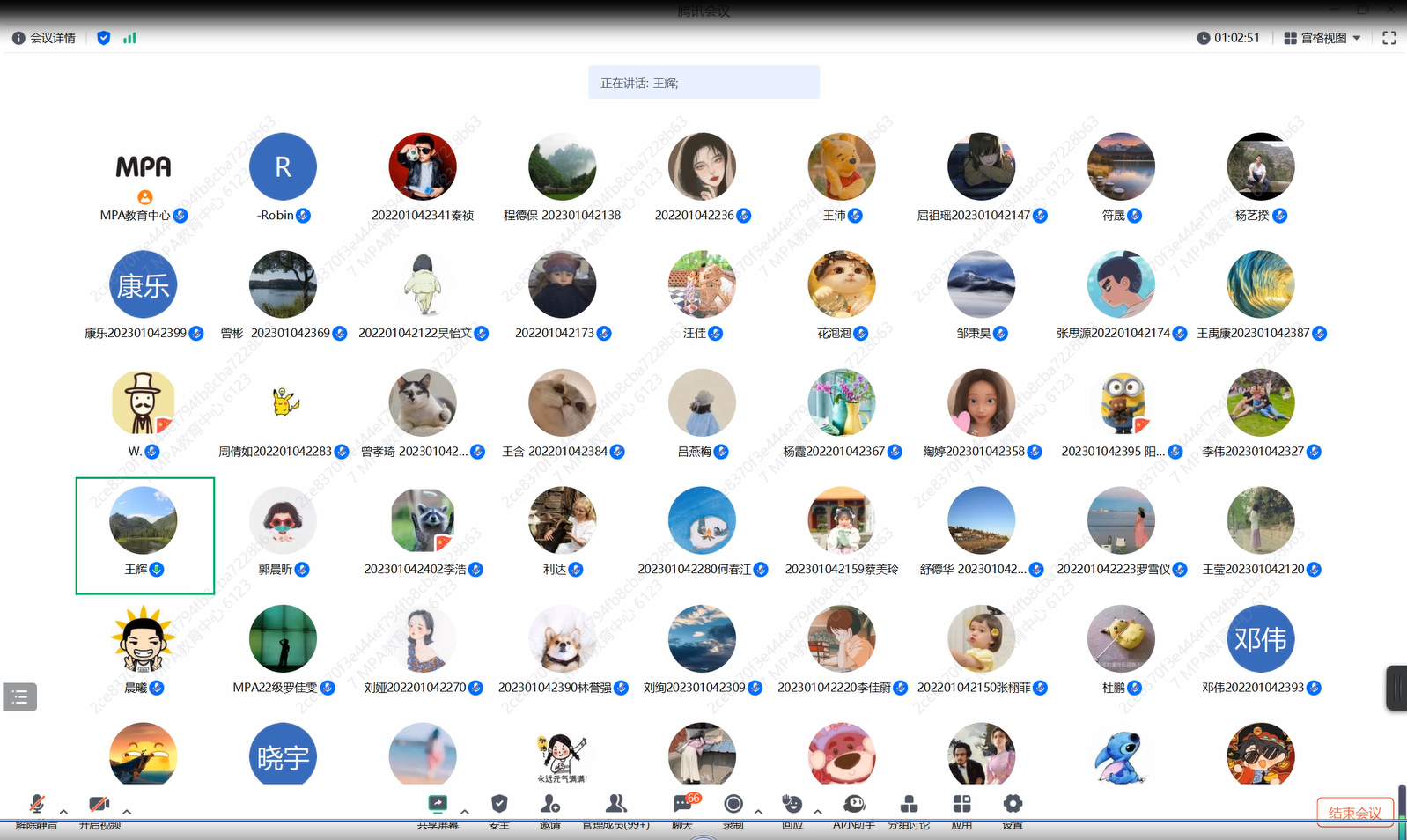Enter full screen mode via top-right icon

point(1389,38)
